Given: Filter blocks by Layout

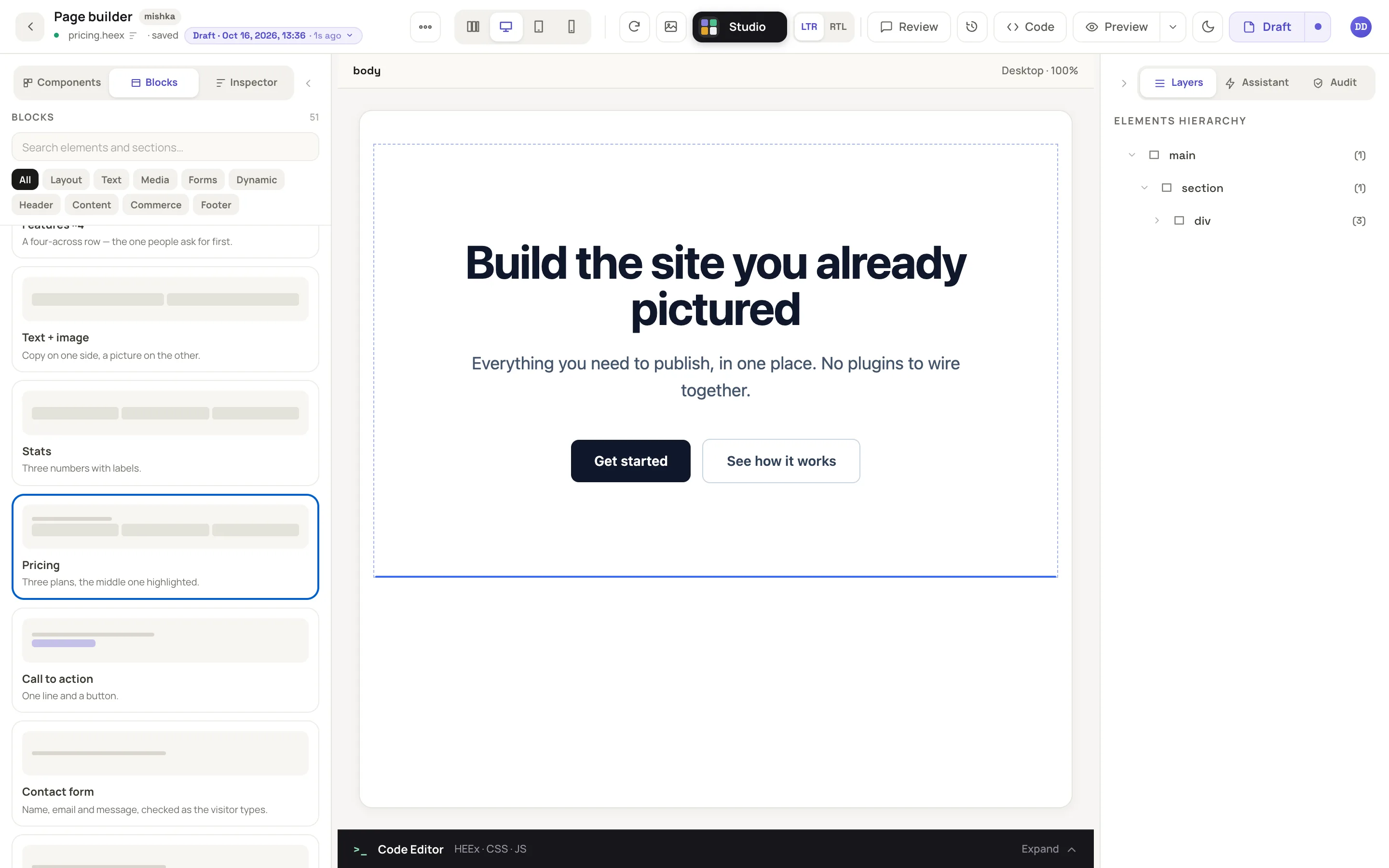Looking at the screenshot, I should pos(66,180).
